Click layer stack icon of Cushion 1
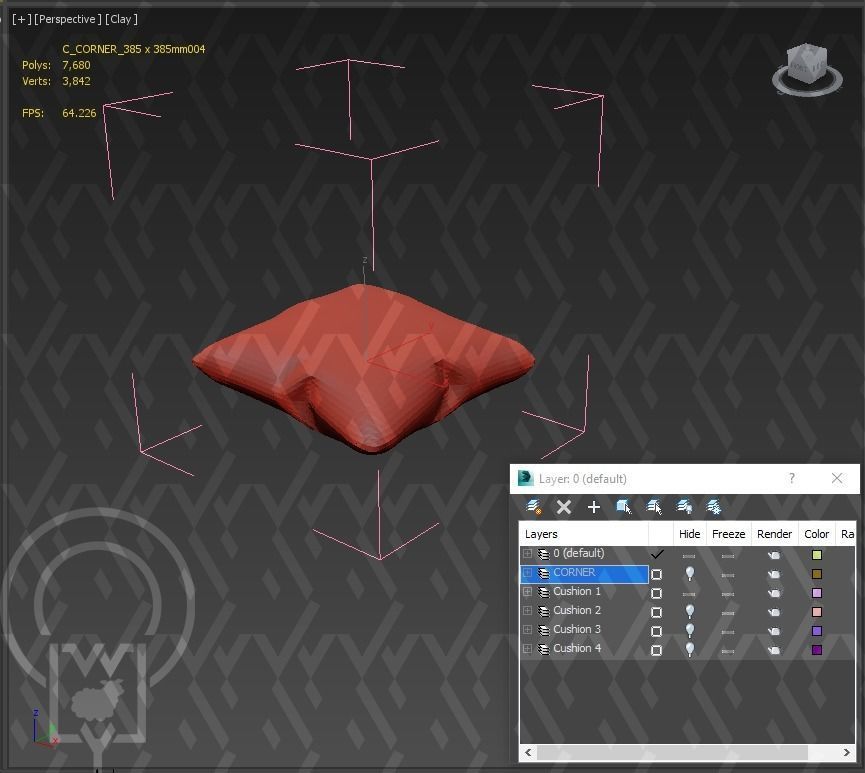Viewport: 865px width, 773px height. 544,592
